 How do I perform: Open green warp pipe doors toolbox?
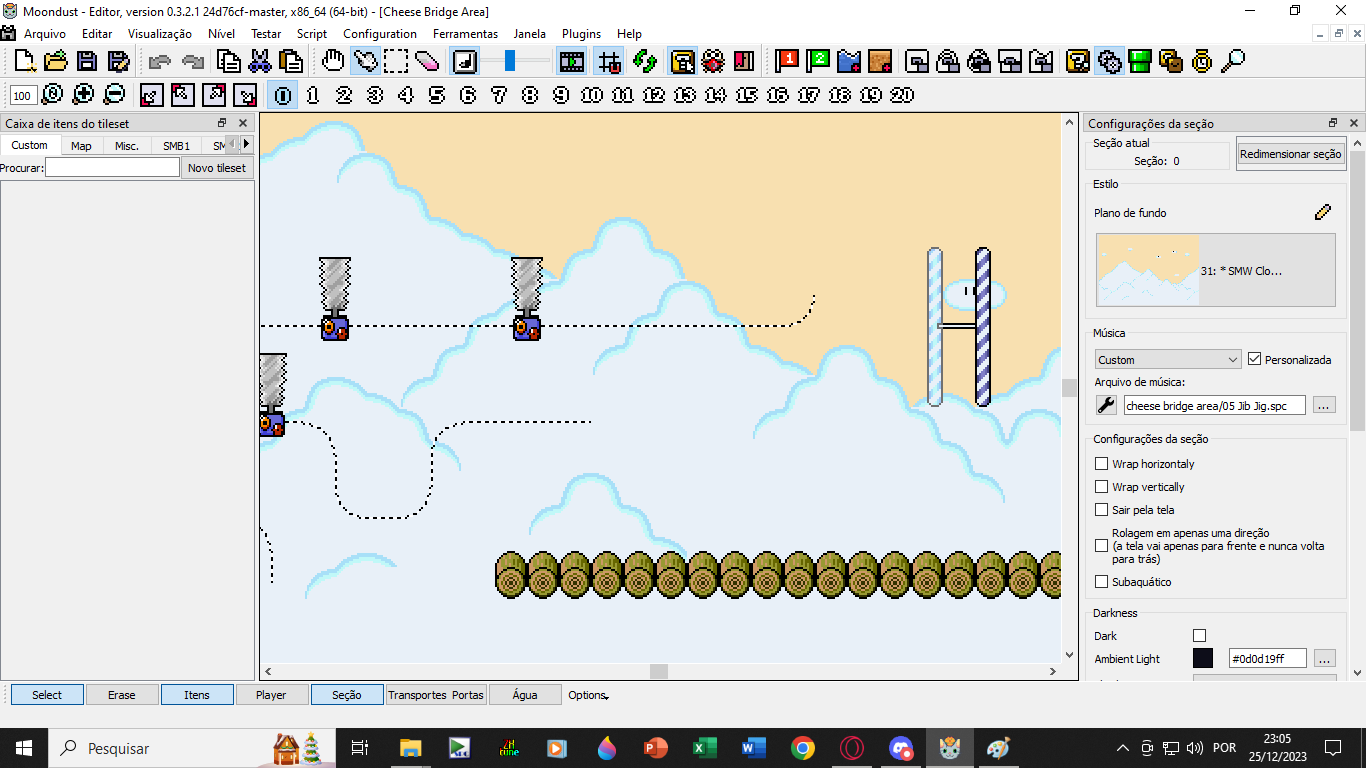tap(1140, 61)
